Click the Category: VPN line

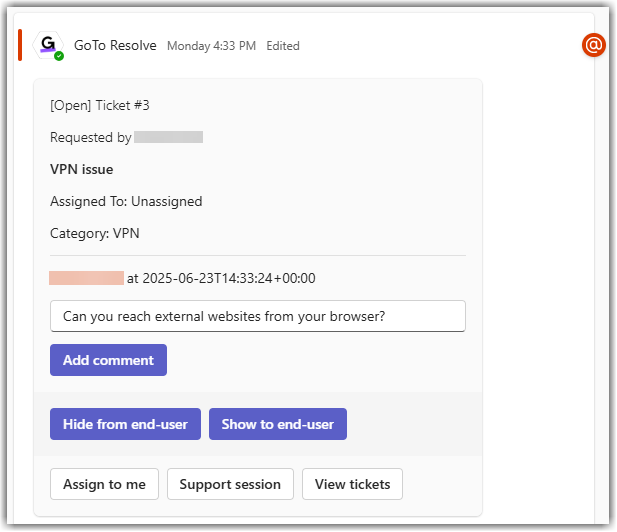(x=95, y=233)
